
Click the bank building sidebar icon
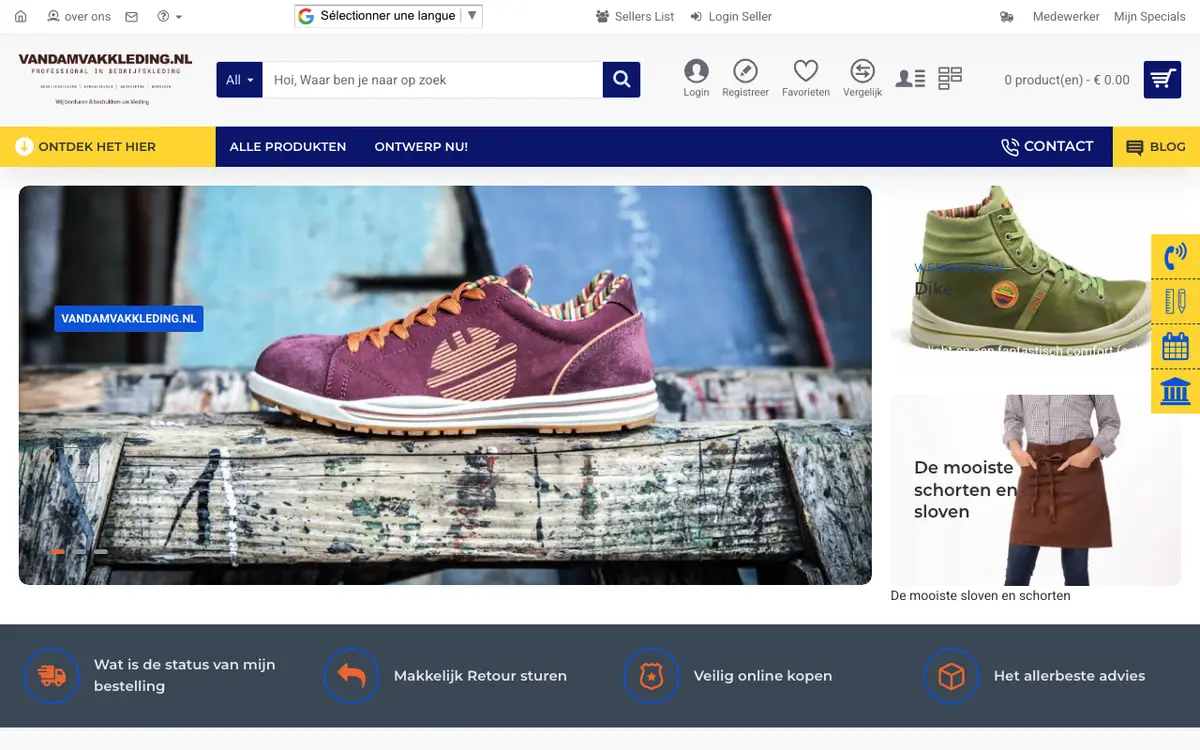coord(1176,391)
